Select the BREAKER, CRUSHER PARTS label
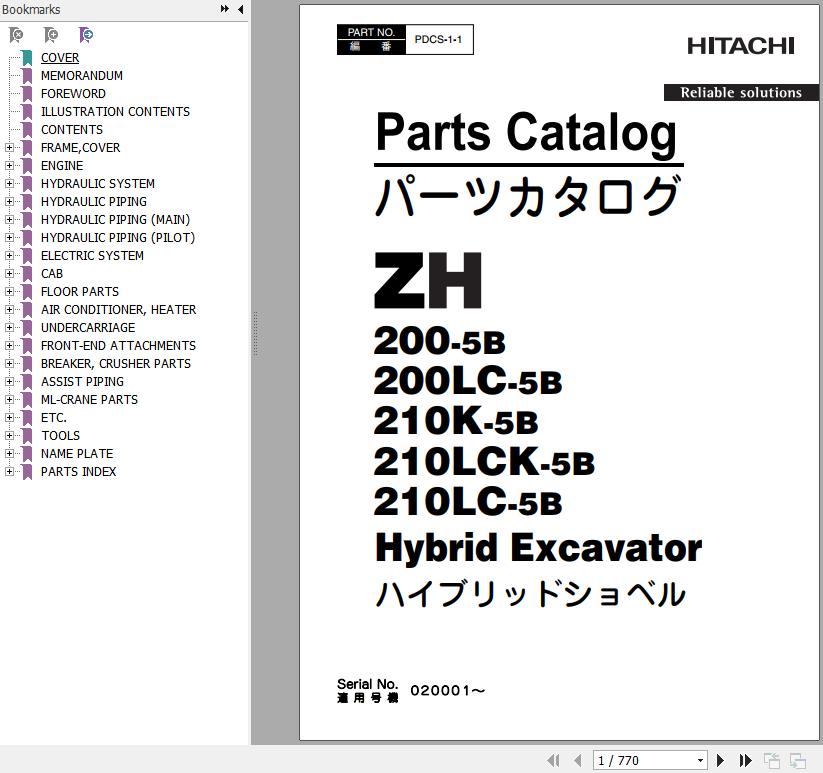The height and width of the screenshot is (773, 823). pos(116,364)
